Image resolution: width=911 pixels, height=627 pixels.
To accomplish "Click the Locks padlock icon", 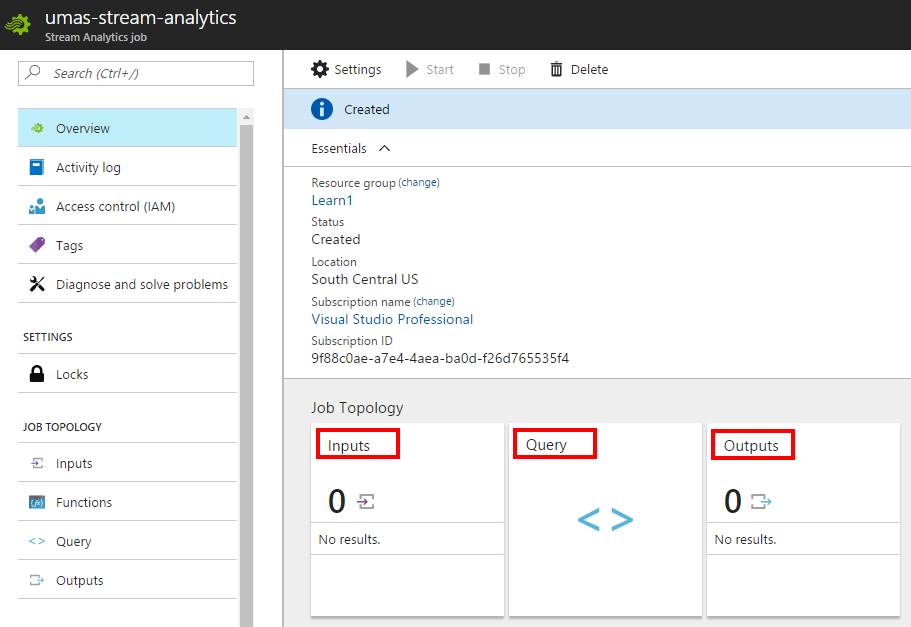I will pos(37,374).
